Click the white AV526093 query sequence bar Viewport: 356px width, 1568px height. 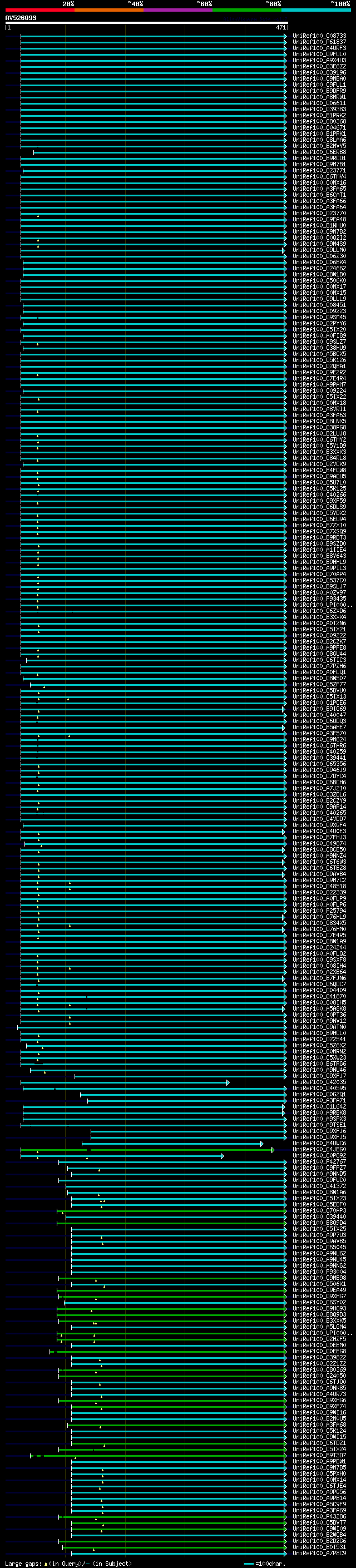pos(147,22)
